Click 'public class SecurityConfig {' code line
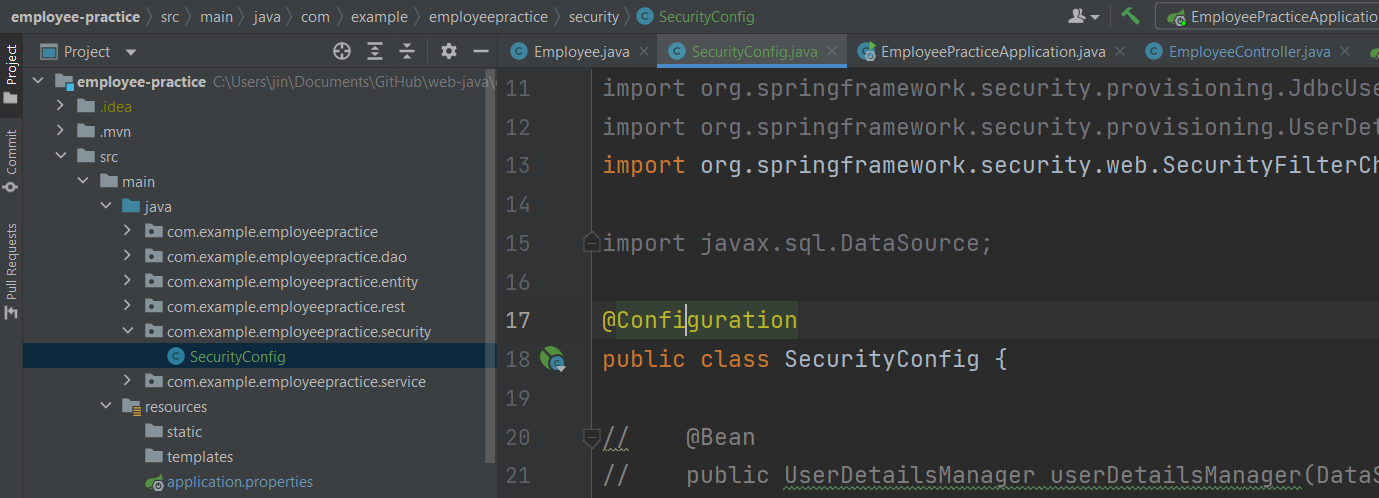 804,359
